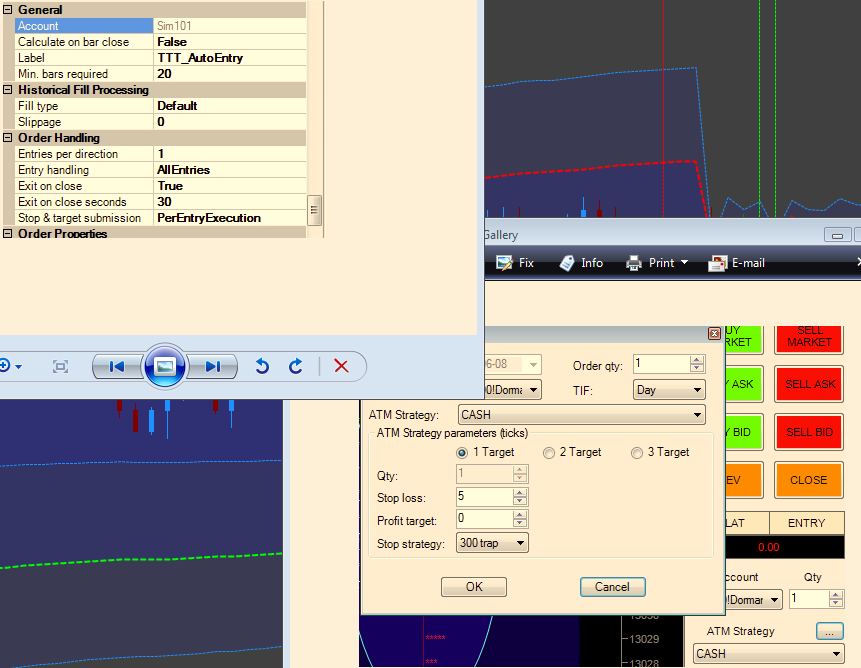Screen dimensions: 861x668
Task: Go to previous image in viewer
Action: click(117, 367)
